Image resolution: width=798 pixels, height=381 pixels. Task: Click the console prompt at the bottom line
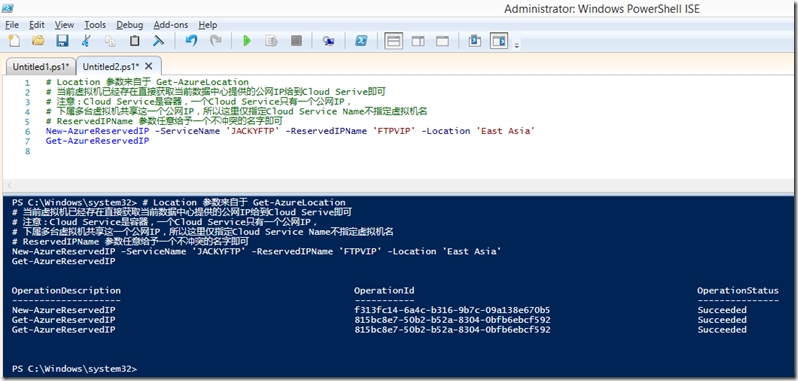75,368
